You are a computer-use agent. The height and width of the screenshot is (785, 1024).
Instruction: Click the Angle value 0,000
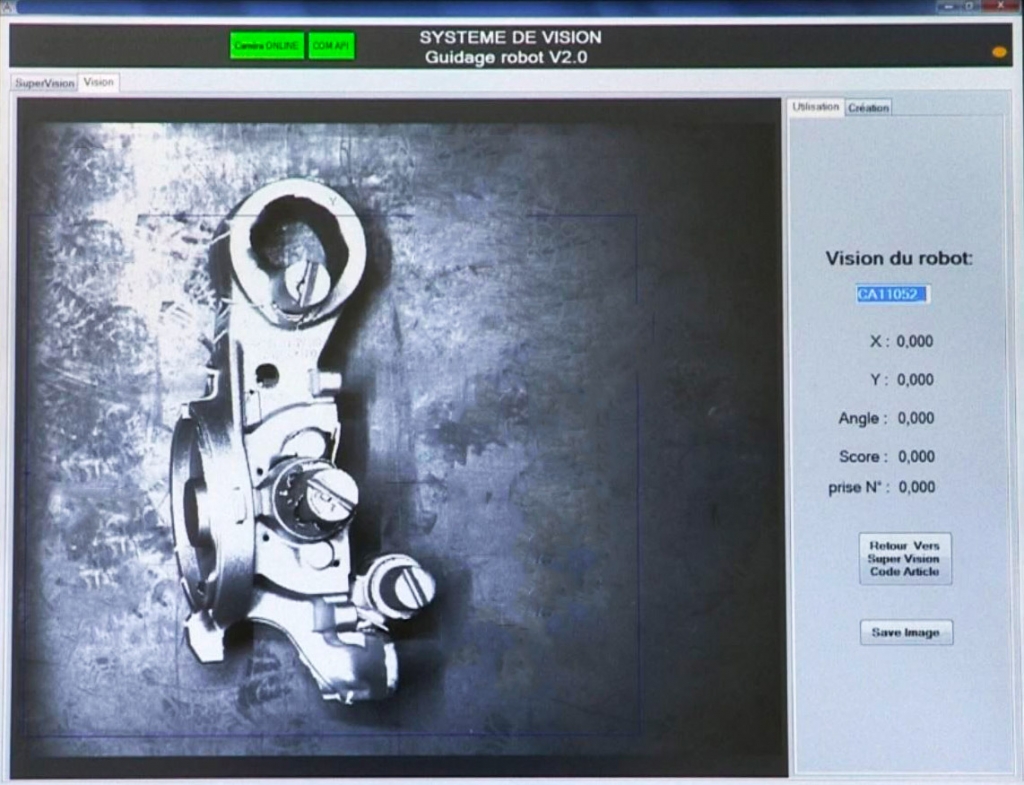click(x=916, y=418)
